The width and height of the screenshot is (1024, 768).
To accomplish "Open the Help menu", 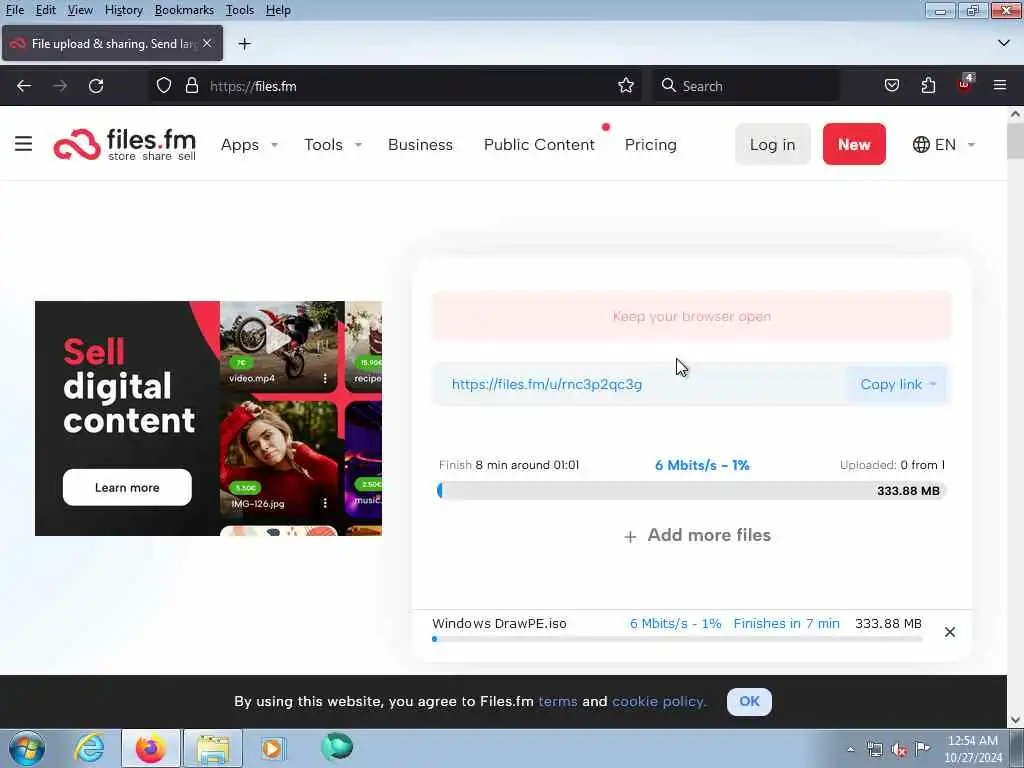I will tap(278, 10).
